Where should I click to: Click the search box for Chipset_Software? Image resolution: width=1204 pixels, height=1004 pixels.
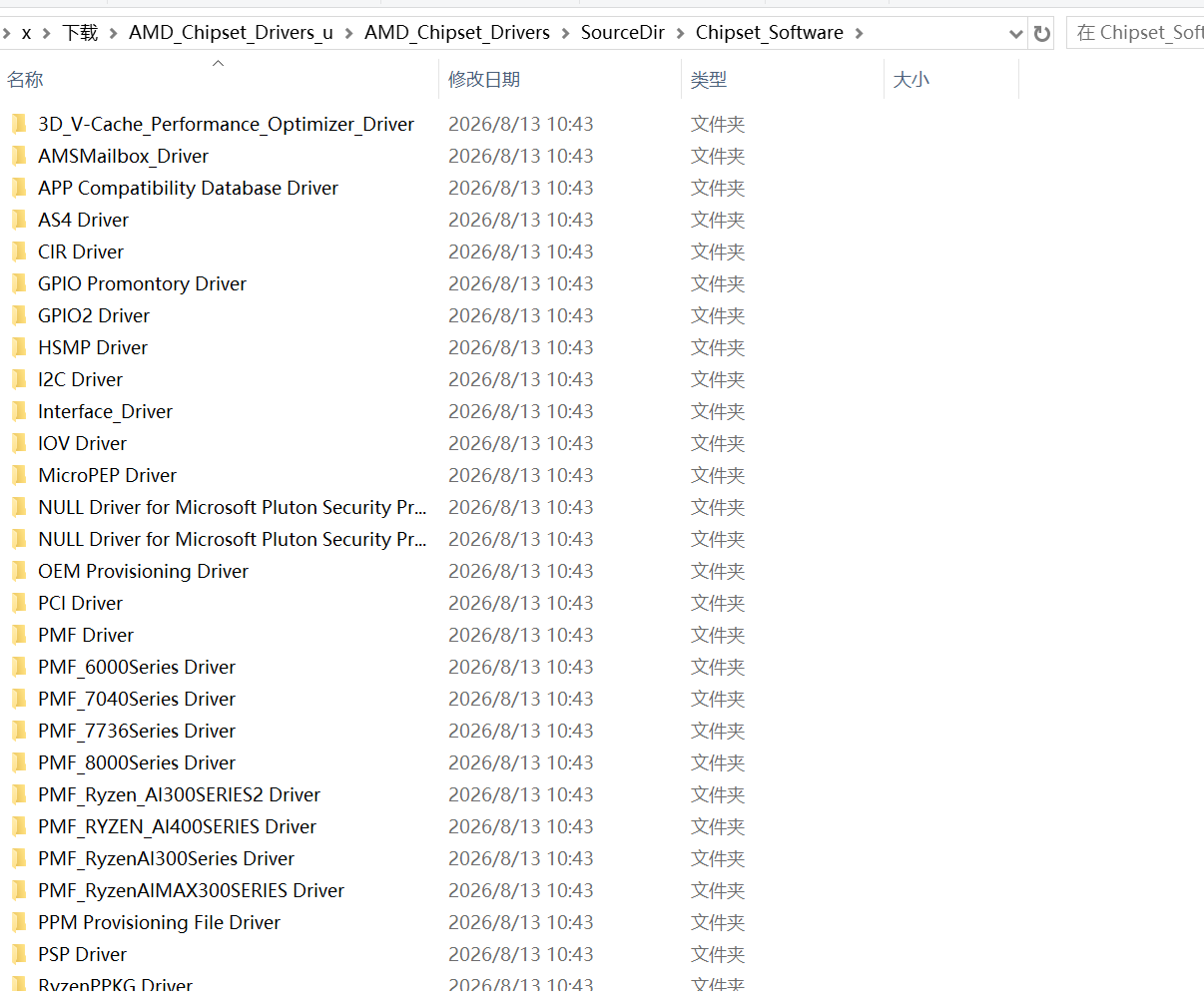[x=1138, y=33]
